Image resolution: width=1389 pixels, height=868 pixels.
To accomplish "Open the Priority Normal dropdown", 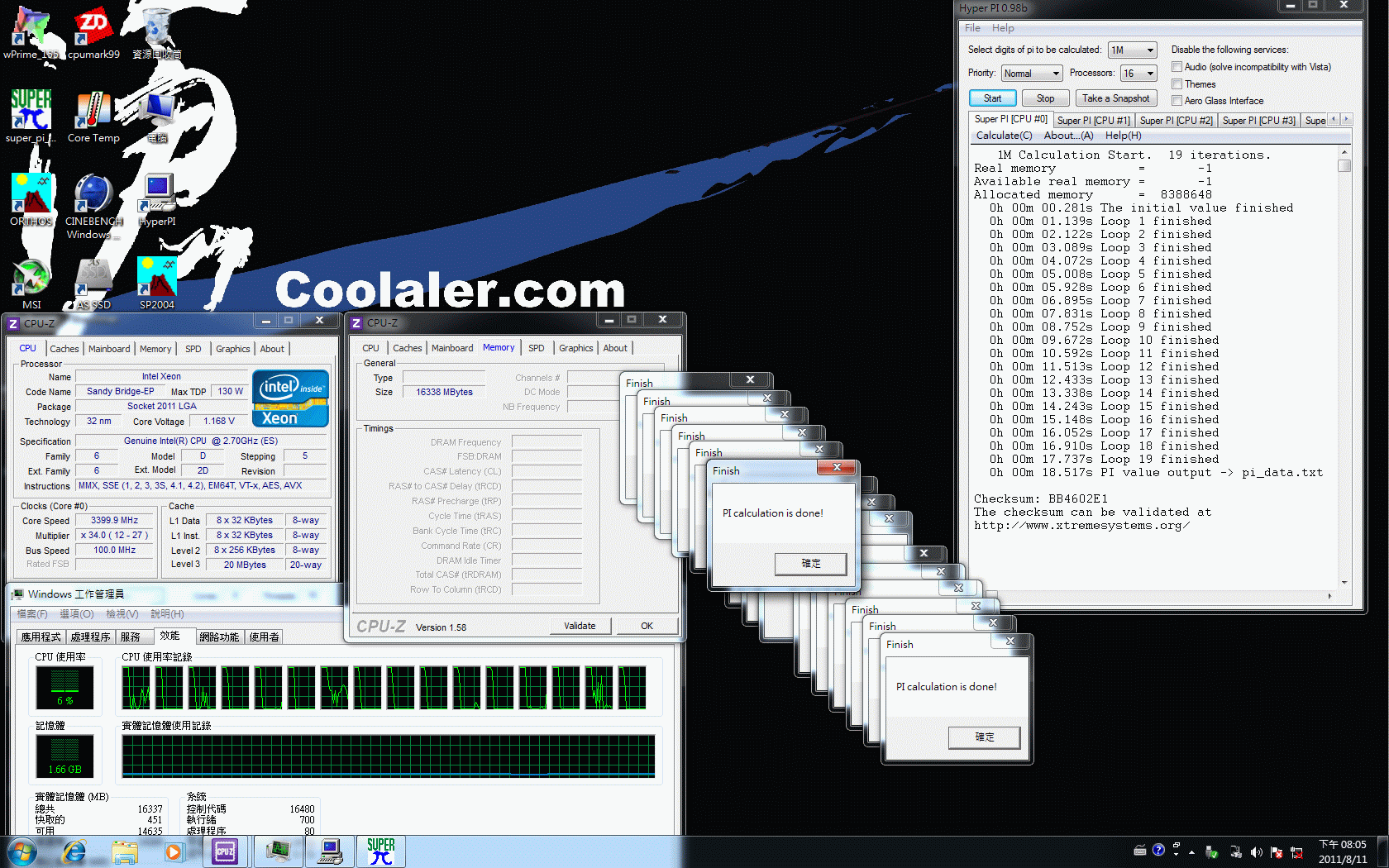I will click(x=1031, y=74).
